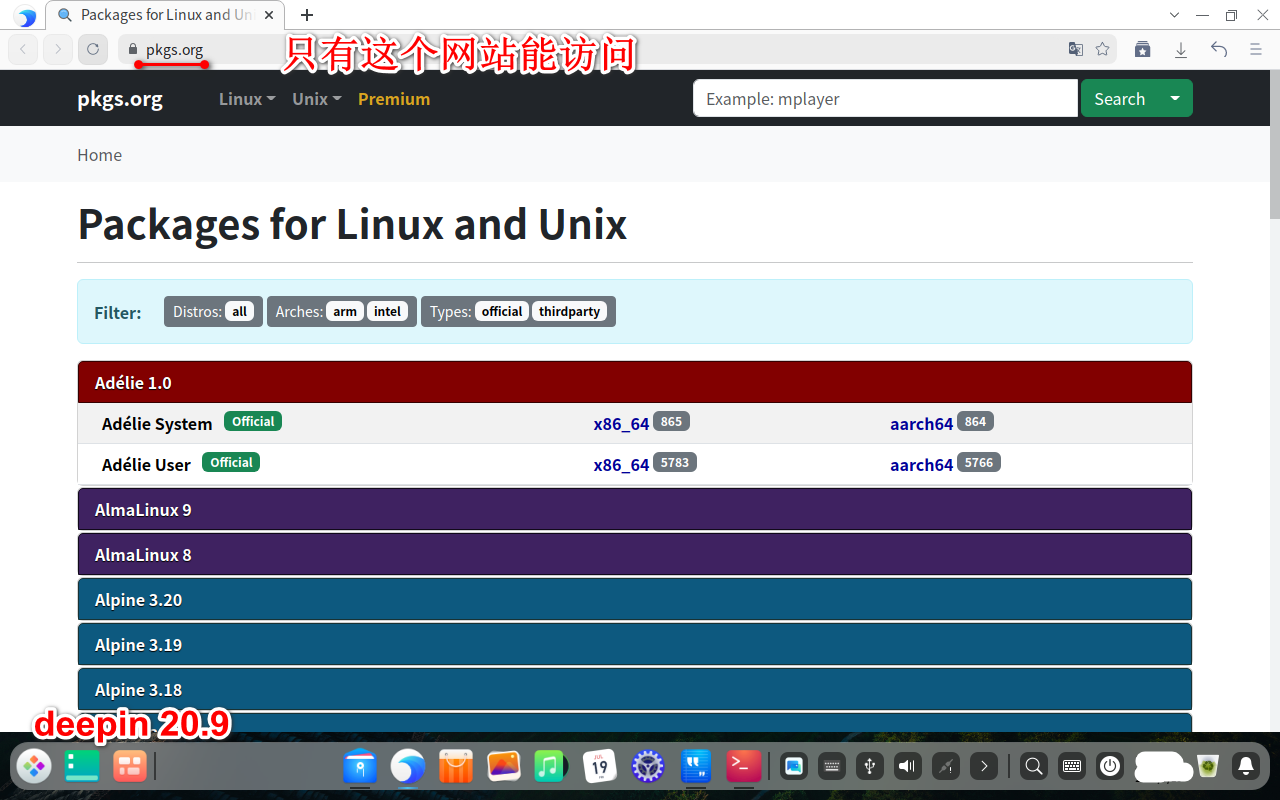Image resolution: width=1280 pixels, height=800 pixels.
Task: Toggle the intel architecture filter
Action: [388, 311]
